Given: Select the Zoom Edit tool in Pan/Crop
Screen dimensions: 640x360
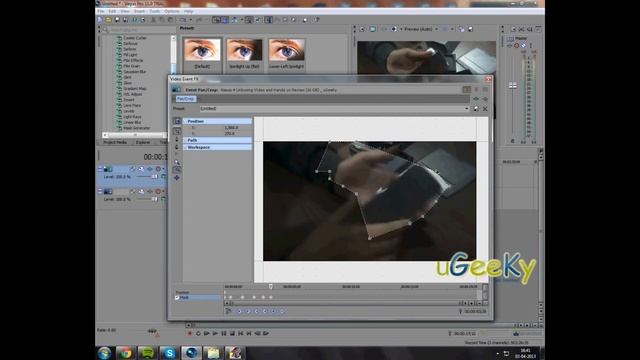Looking at the screenshot, I should coord(177,162).
